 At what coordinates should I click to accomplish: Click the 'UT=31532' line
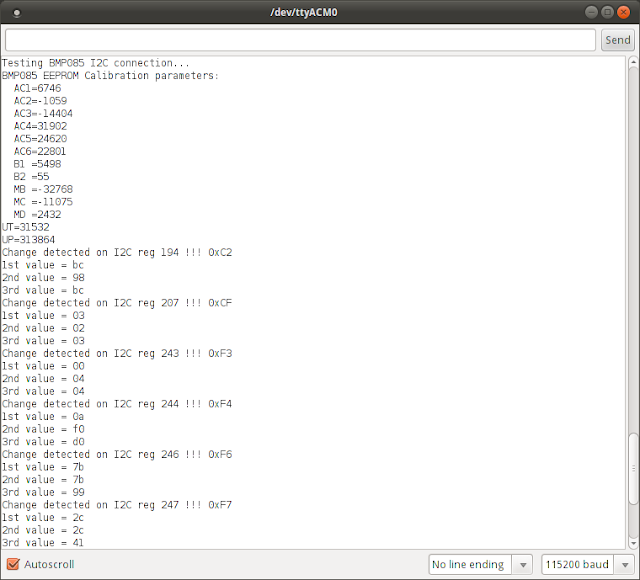pyautogui.click(x=26, y=227)
